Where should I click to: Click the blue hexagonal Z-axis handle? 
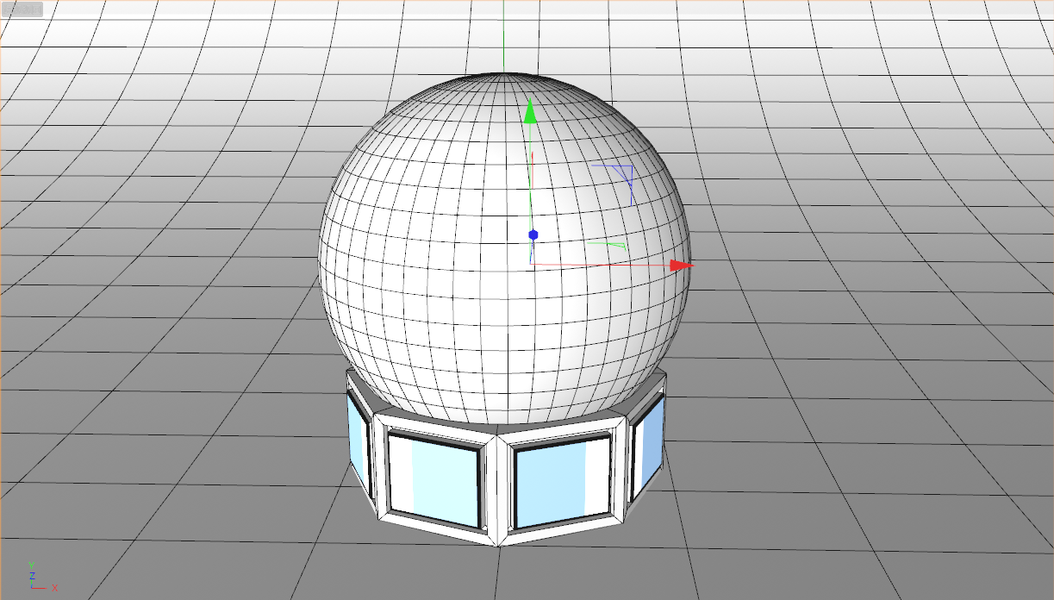pos(533,234)
